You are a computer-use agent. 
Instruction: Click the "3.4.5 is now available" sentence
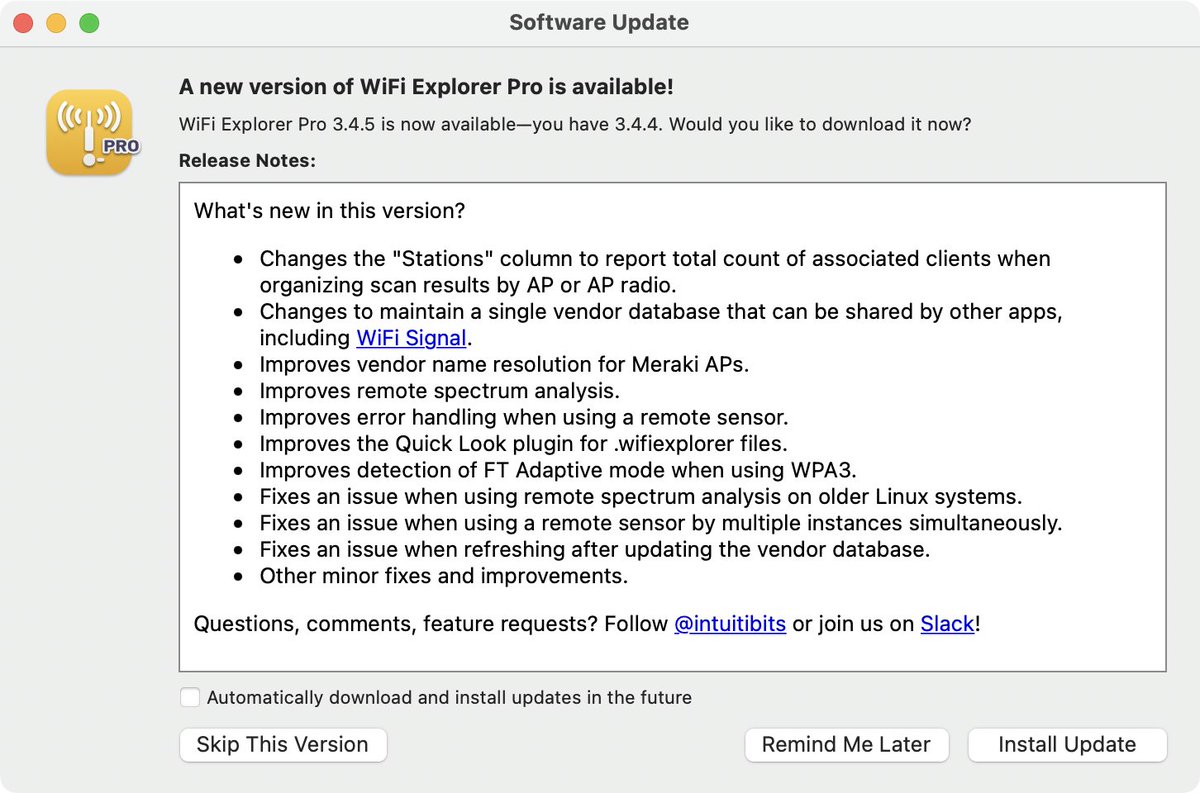tap(575, 125)
